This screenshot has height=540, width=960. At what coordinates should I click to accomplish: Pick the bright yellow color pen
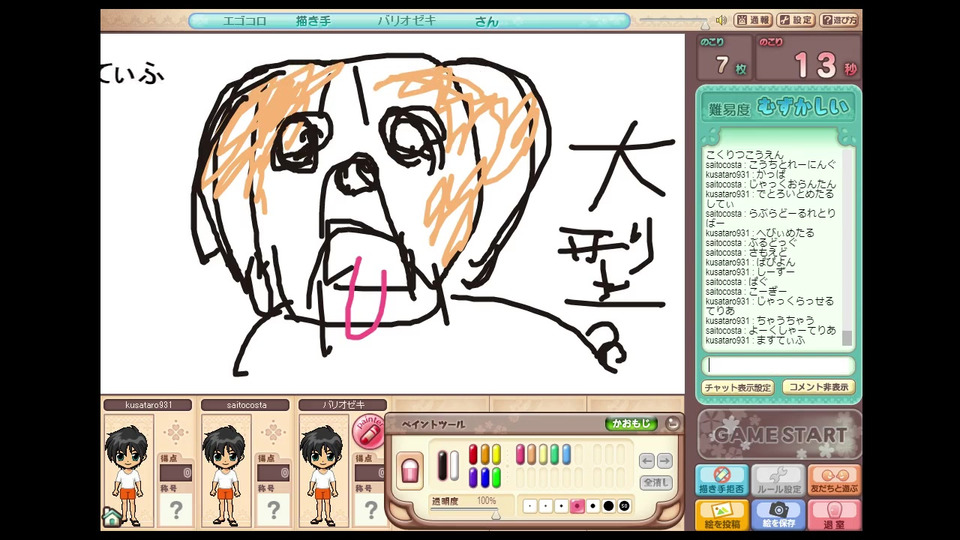pos(497,454)
